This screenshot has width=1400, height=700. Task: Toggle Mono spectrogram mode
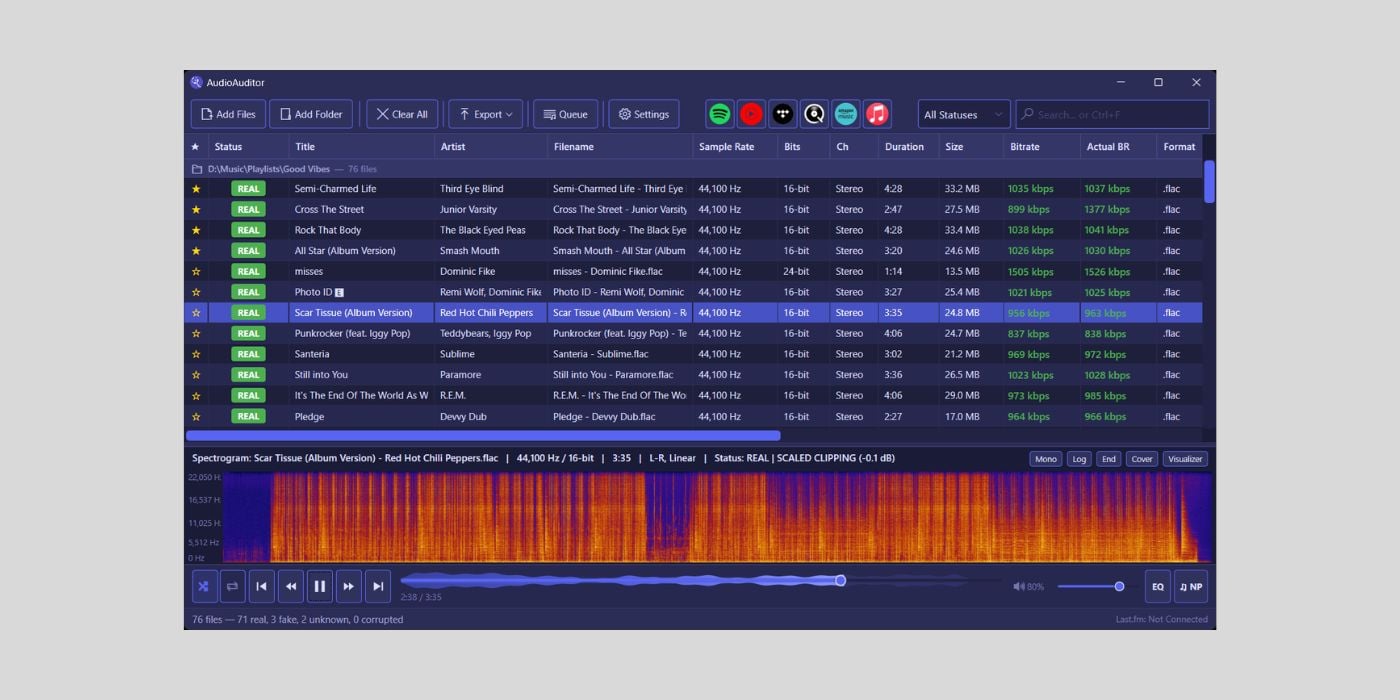(1046, 459)
